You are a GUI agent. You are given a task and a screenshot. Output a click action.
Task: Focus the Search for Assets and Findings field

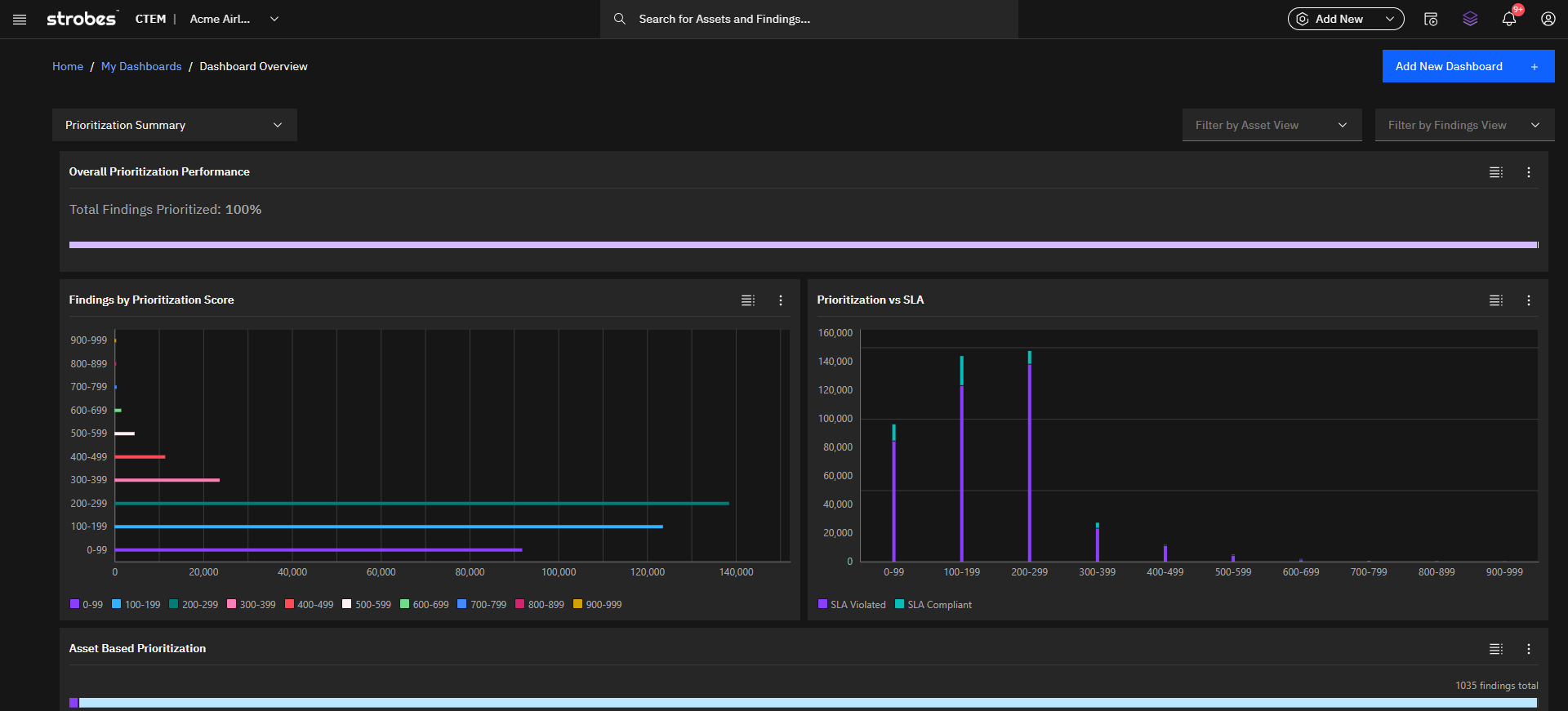coord(809,19)
